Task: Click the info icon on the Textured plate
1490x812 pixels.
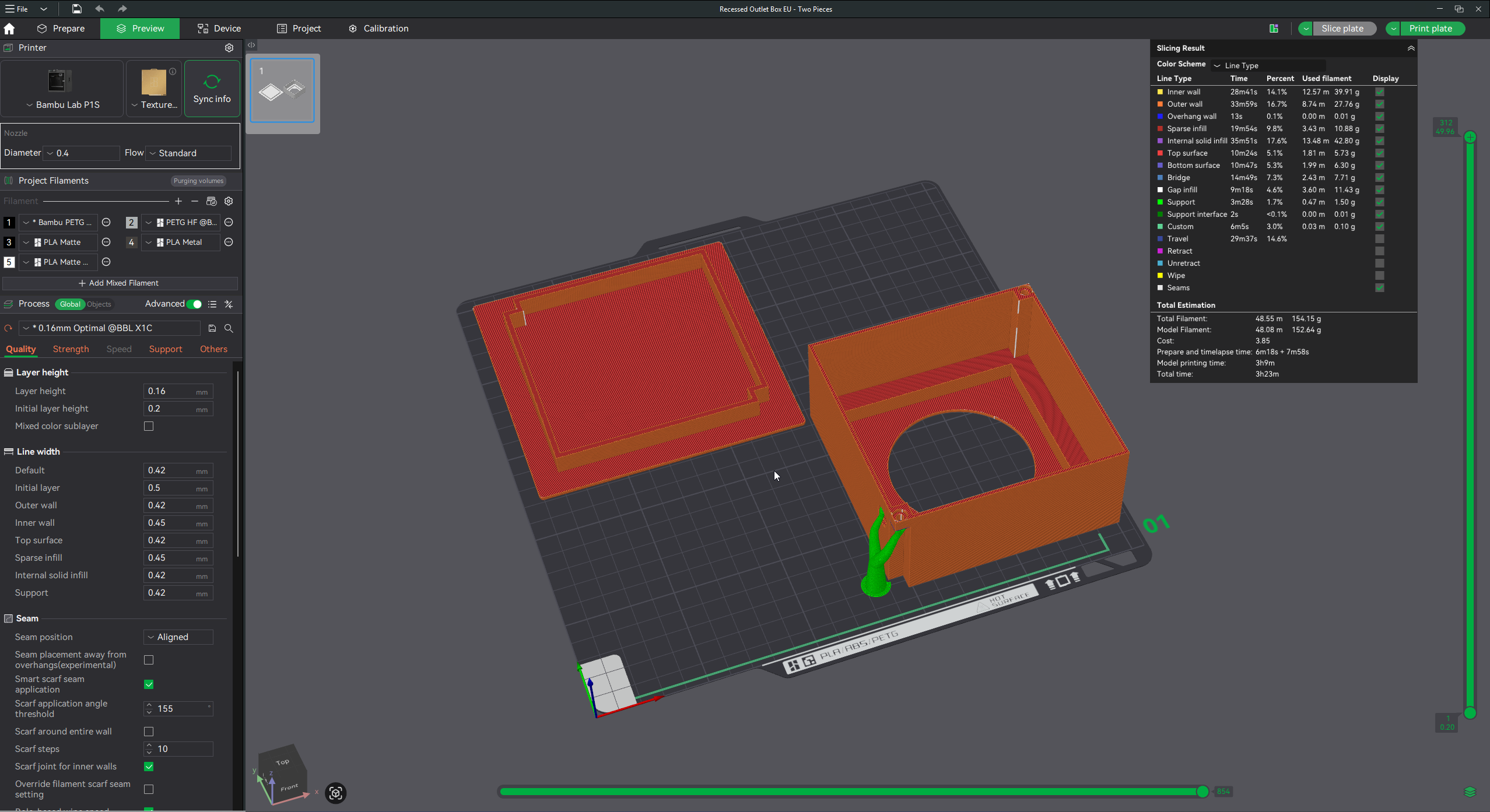Action: (x=173, y=72)
